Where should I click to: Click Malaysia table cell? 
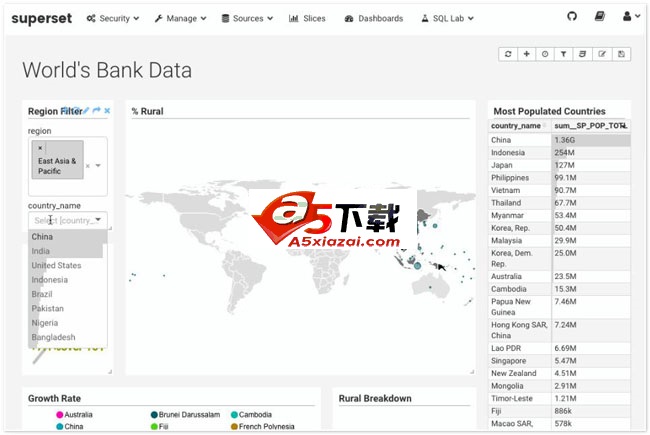[520, 241]
